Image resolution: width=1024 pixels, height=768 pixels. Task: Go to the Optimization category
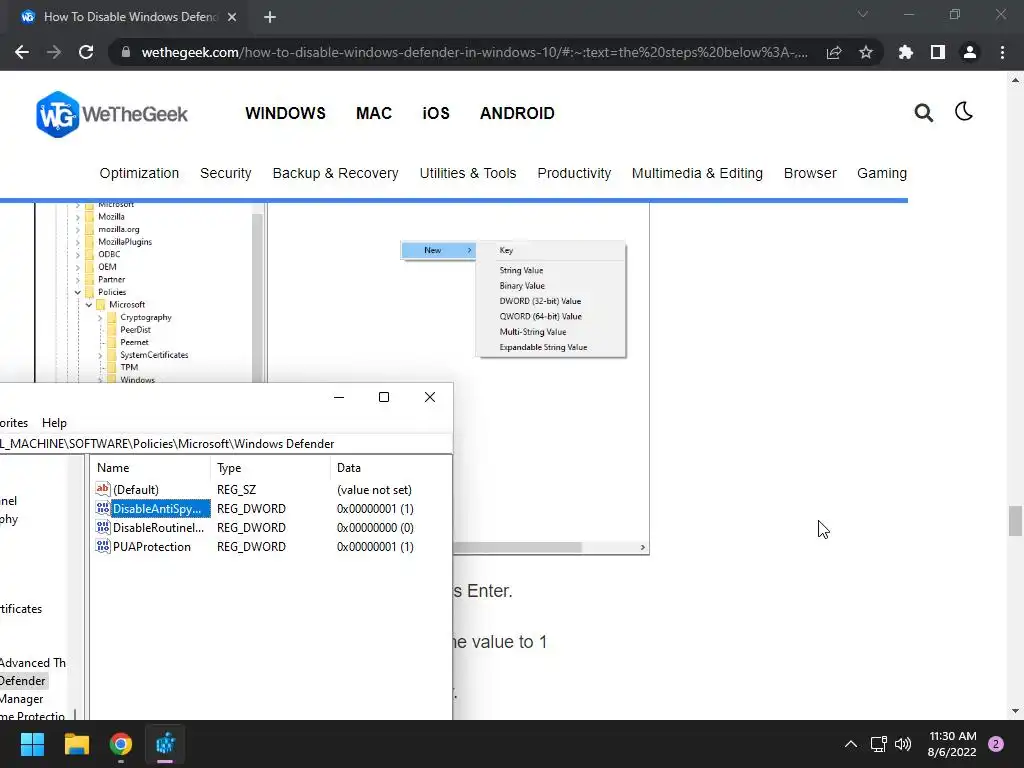(x=139, y=173)
